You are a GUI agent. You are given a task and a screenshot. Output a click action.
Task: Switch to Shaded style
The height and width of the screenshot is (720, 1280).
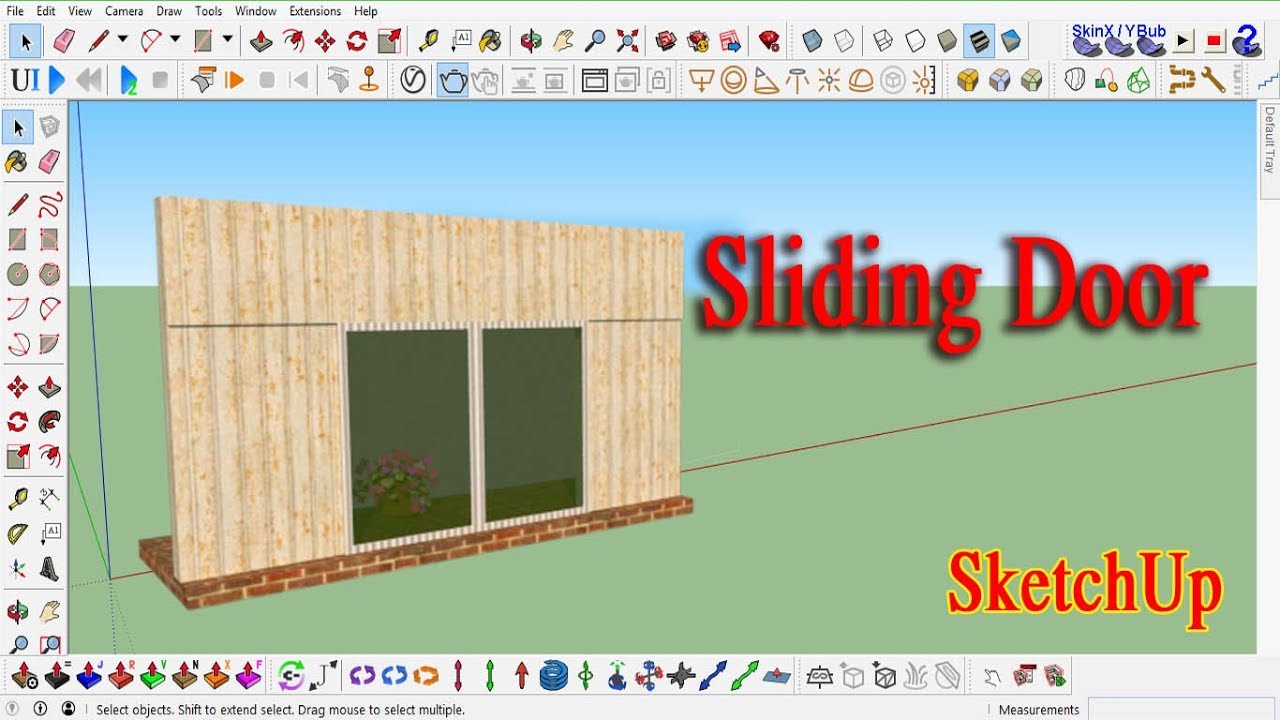[947, 41]
